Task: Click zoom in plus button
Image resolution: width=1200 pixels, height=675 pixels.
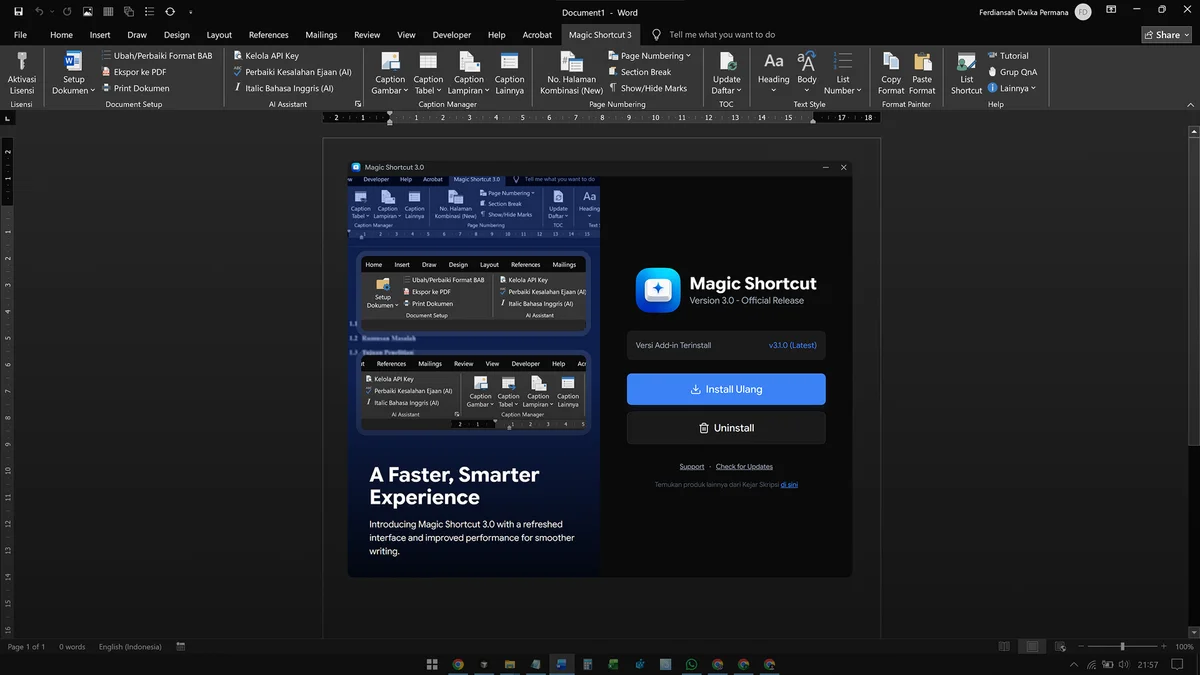Action: coord(1162,647)
